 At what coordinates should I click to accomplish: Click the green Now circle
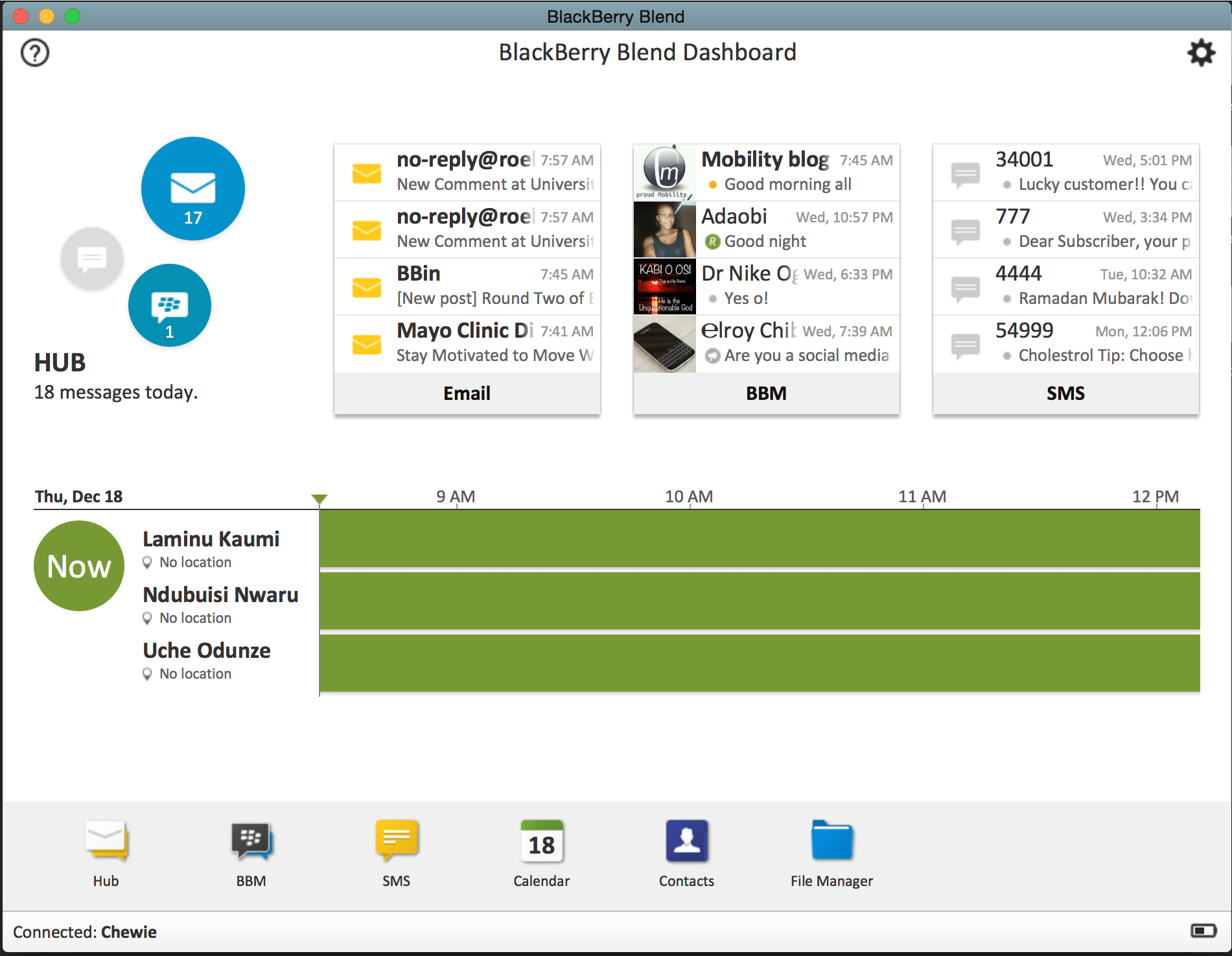pyautogui.click(x=79, y=566)
